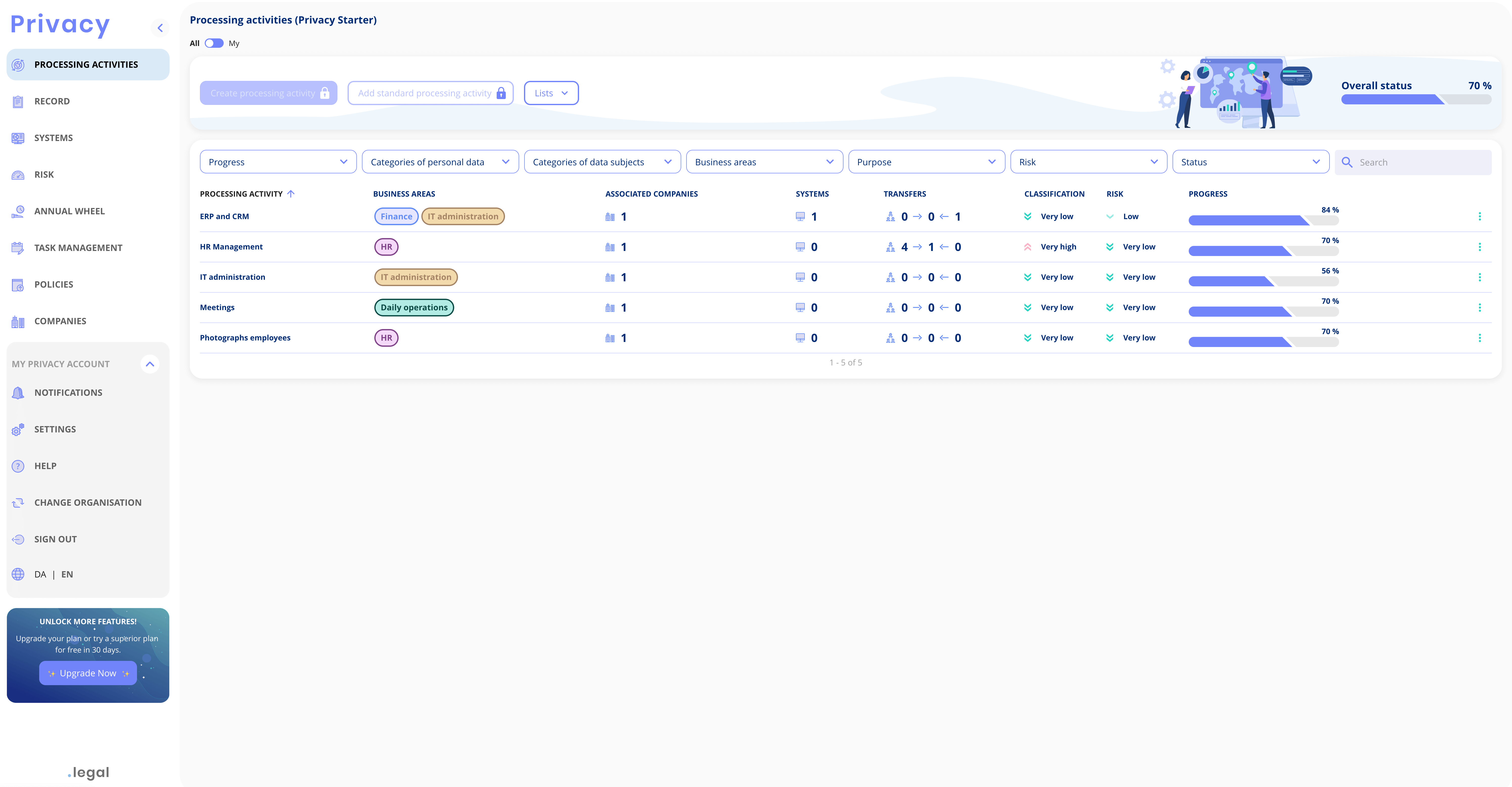This screenshot has height=787, width=1512.
Task: Select the Systems sidebar icon
Action: pyautogui.click(x=18, y=137)
